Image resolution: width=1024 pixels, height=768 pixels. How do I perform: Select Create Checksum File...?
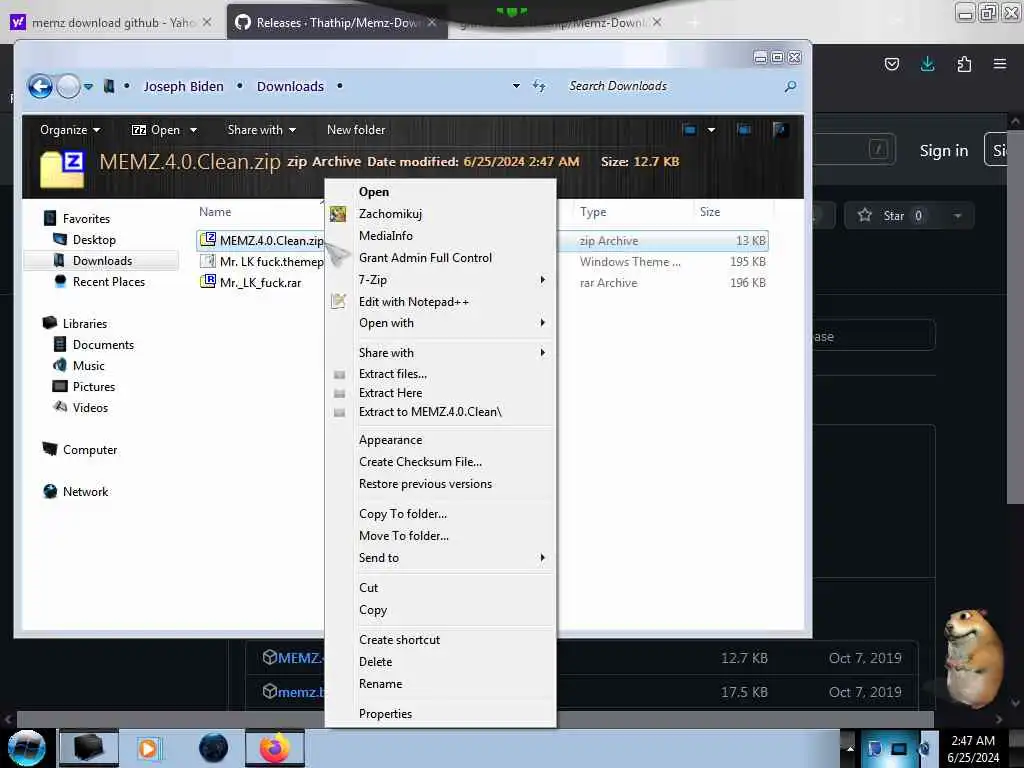[x=420, y=462]
